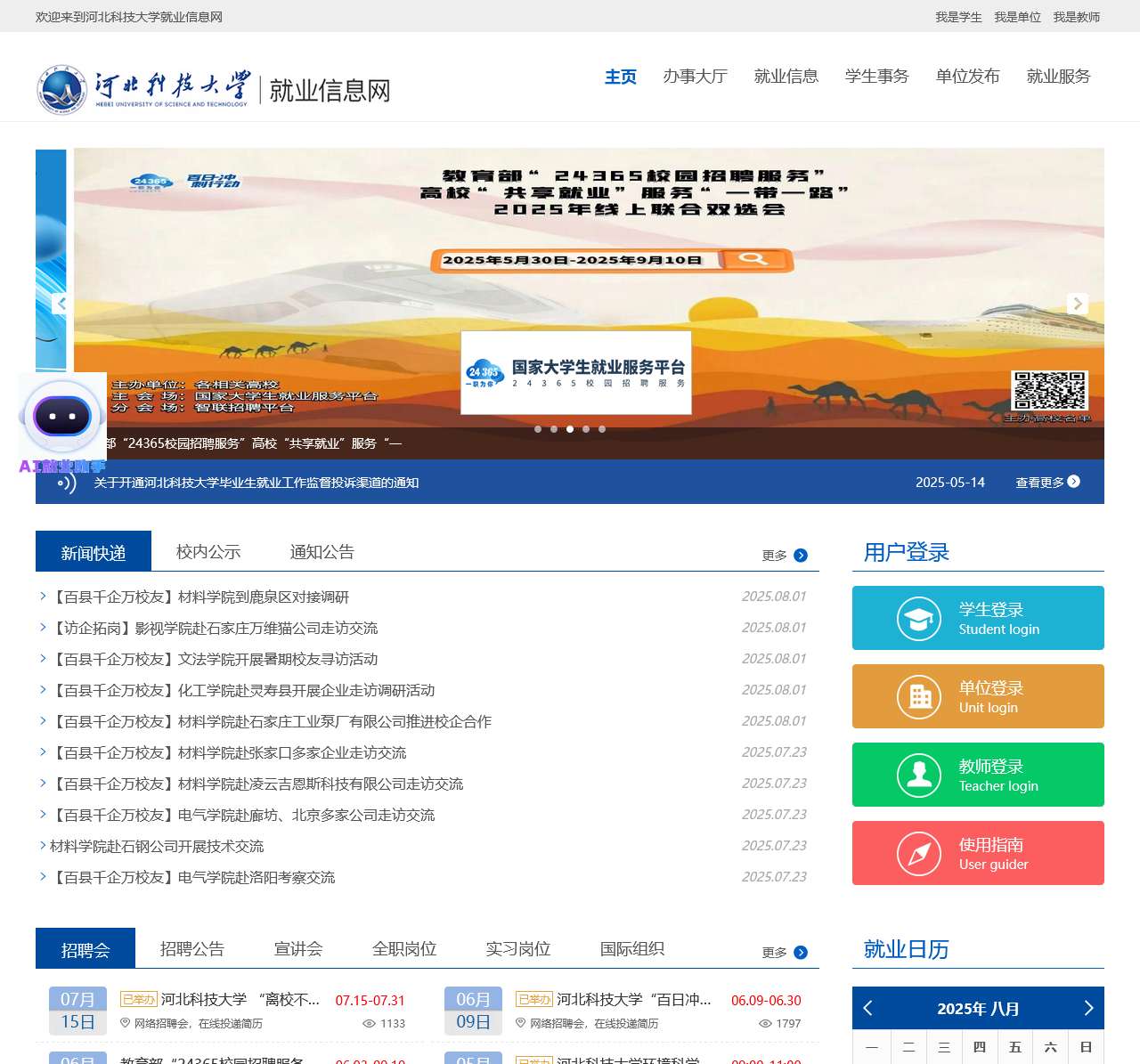The image size is (1140, 1064).
Task: Click the graduation cap icon on 学生登录
Action: [919, 618]
